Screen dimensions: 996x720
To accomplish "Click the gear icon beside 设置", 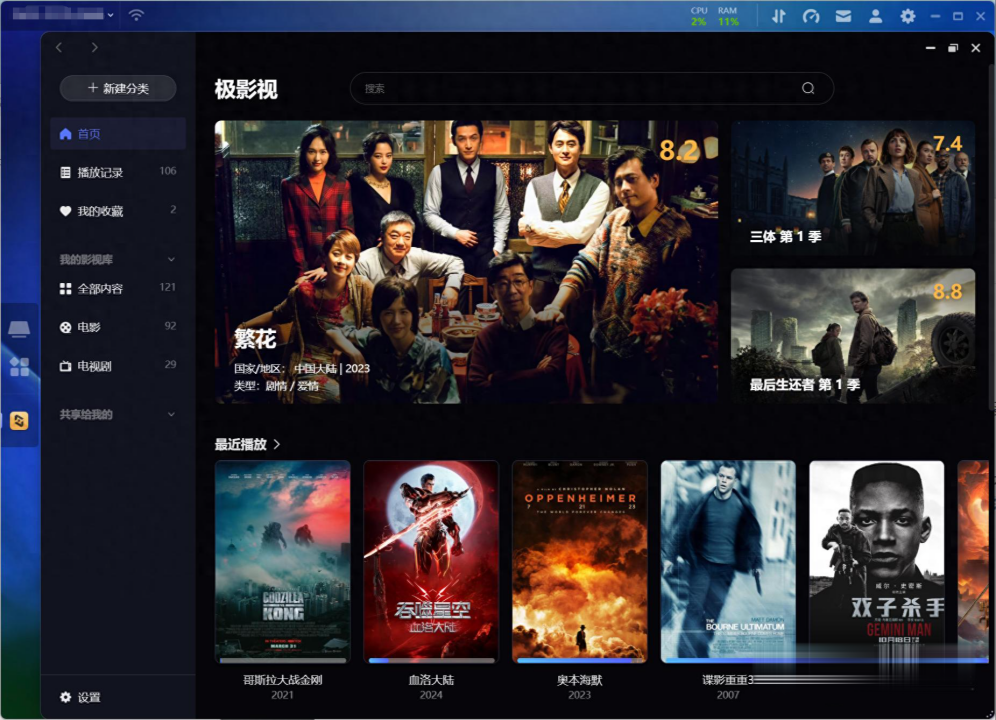I will pyautogui.click(x=65, y=697).
